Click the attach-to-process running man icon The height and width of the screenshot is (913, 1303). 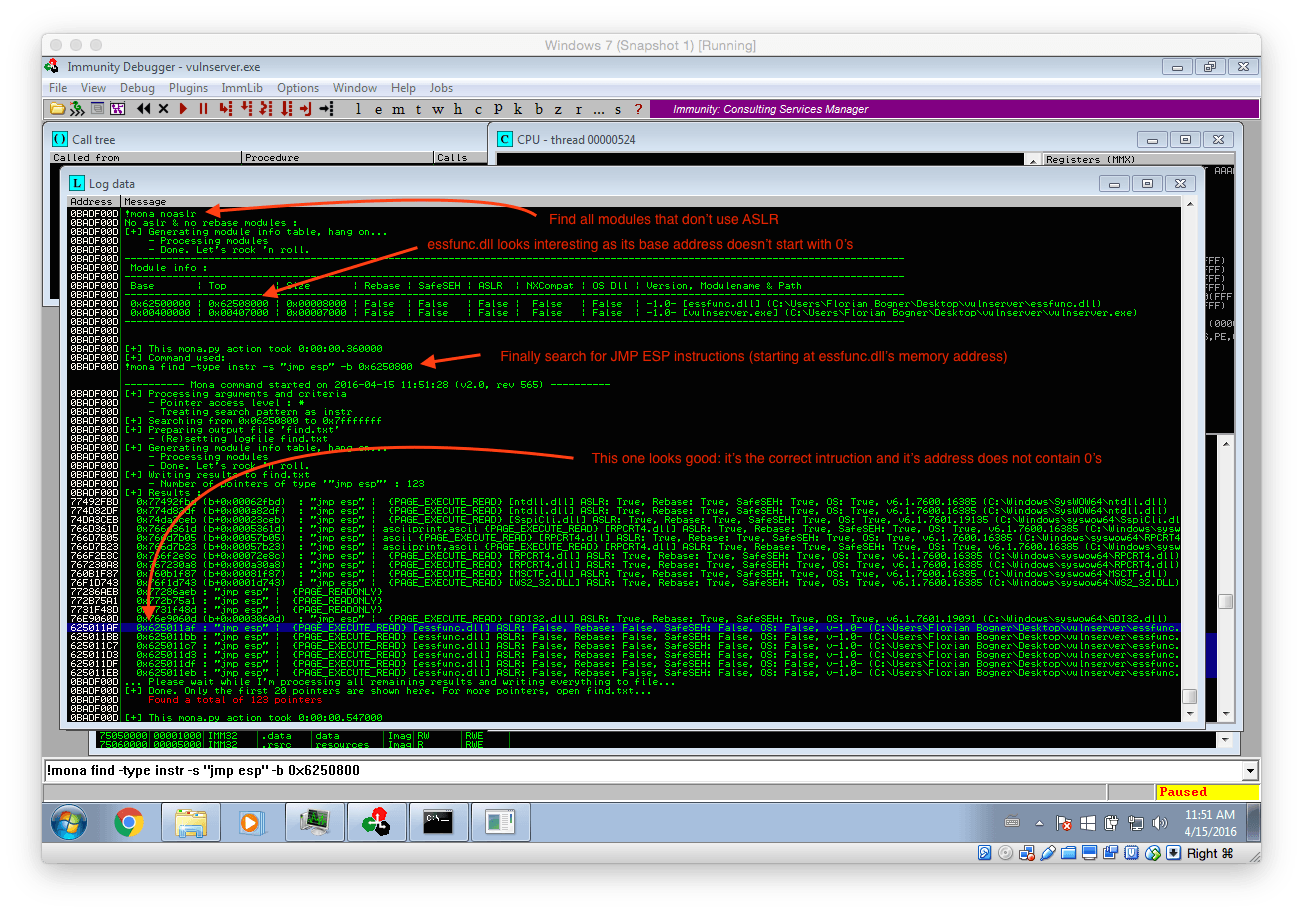click(x=76, y=108)
